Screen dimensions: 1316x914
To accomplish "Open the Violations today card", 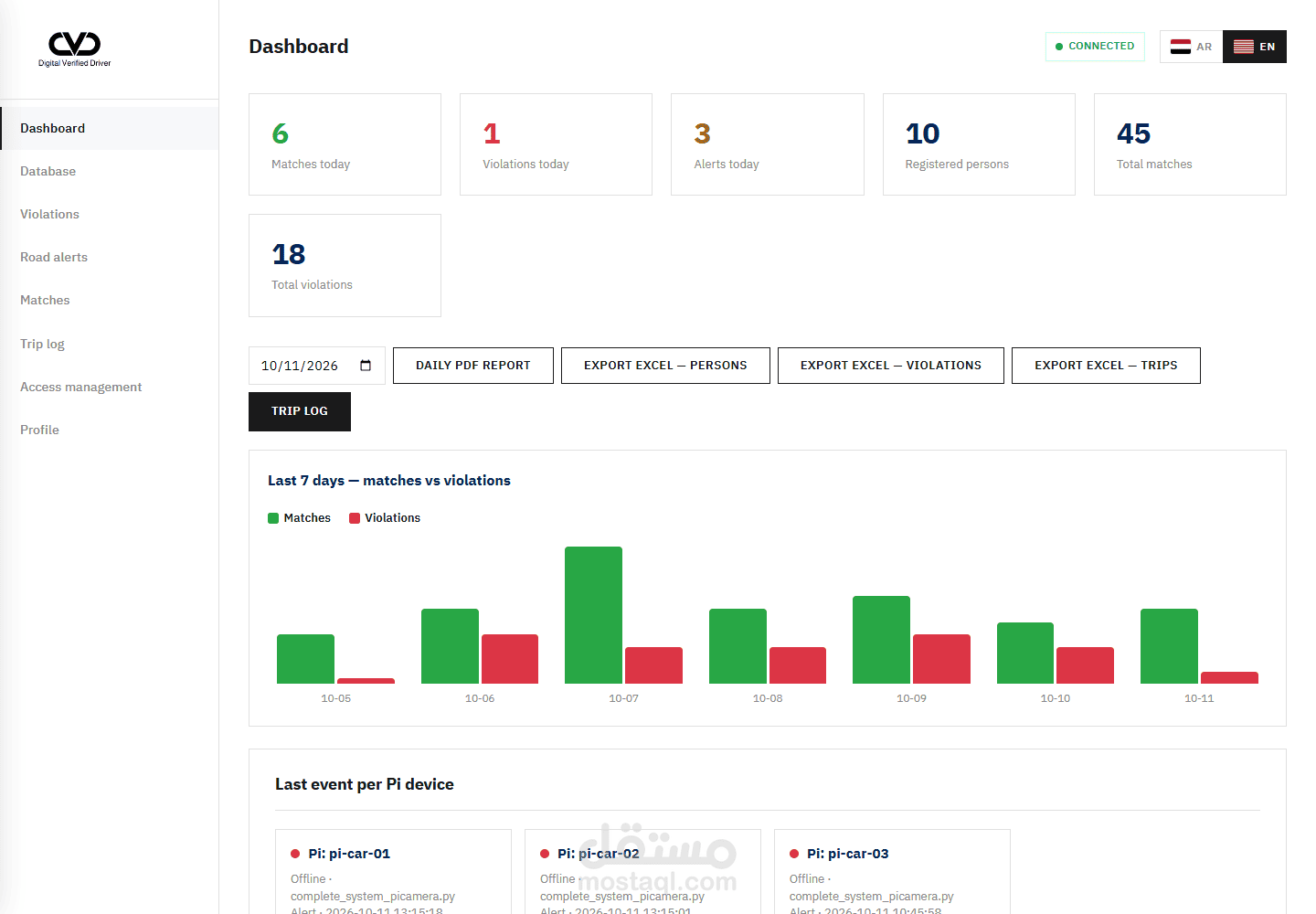I will tap(556, 144).
